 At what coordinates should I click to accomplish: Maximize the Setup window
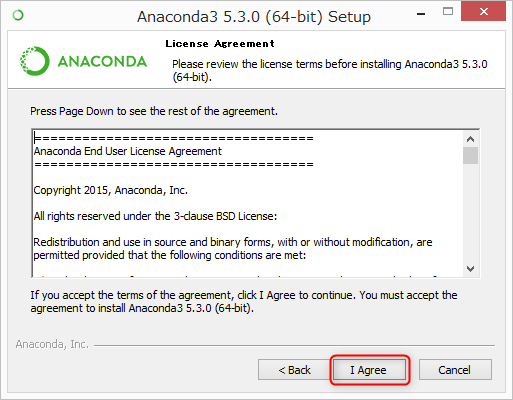pos(448,12)
